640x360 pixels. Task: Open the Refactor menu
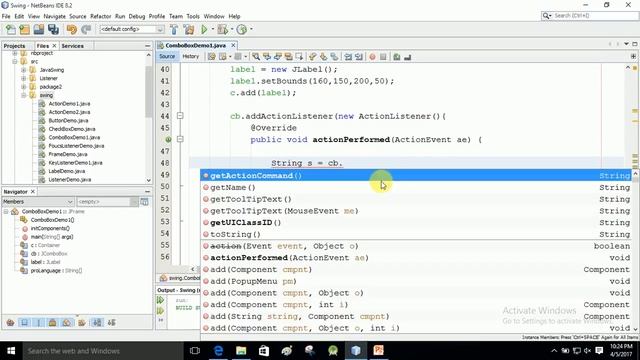[x=100, y=16]
